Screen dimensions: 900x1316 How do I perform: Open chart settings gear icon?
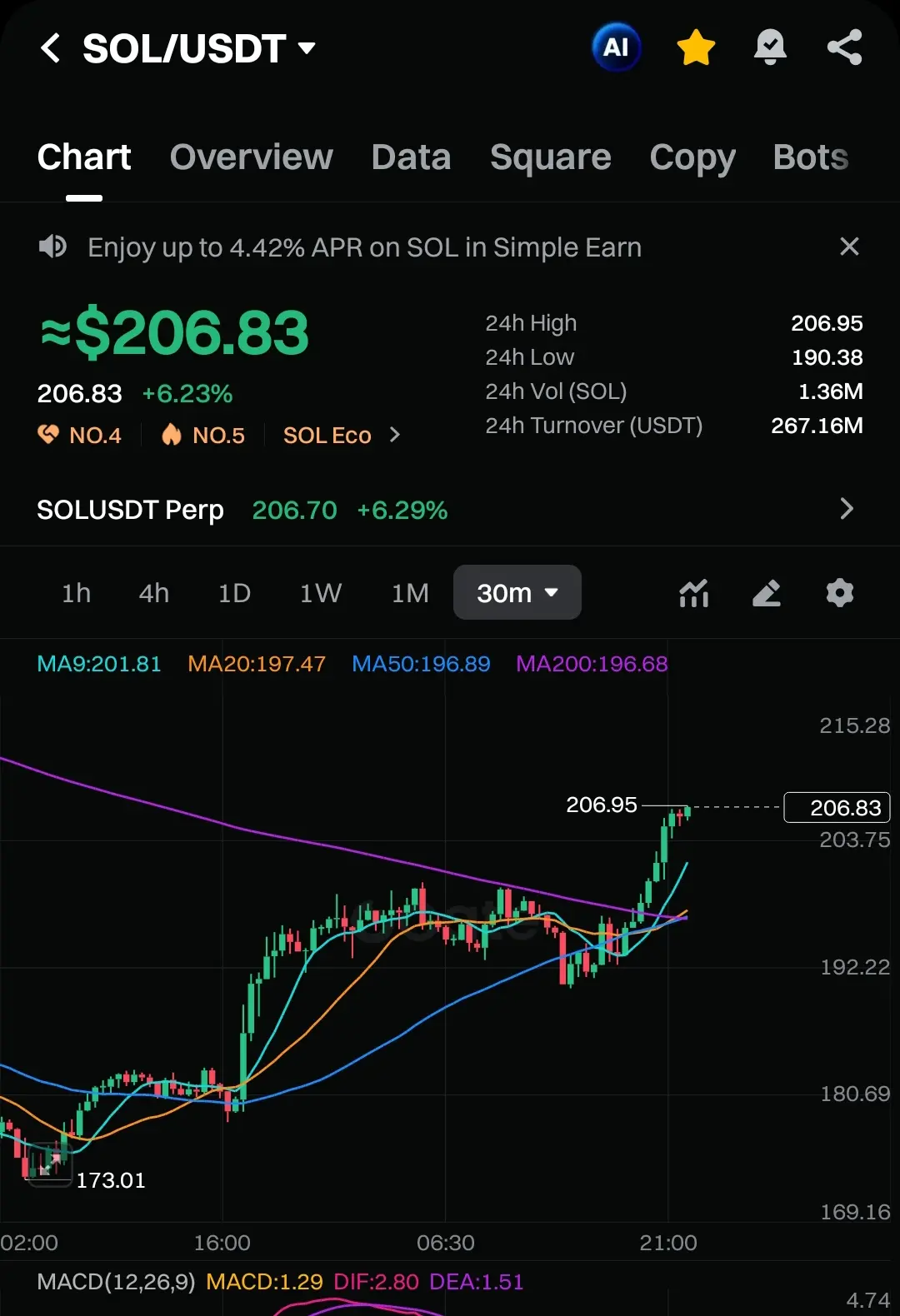(x=839, y=593)
